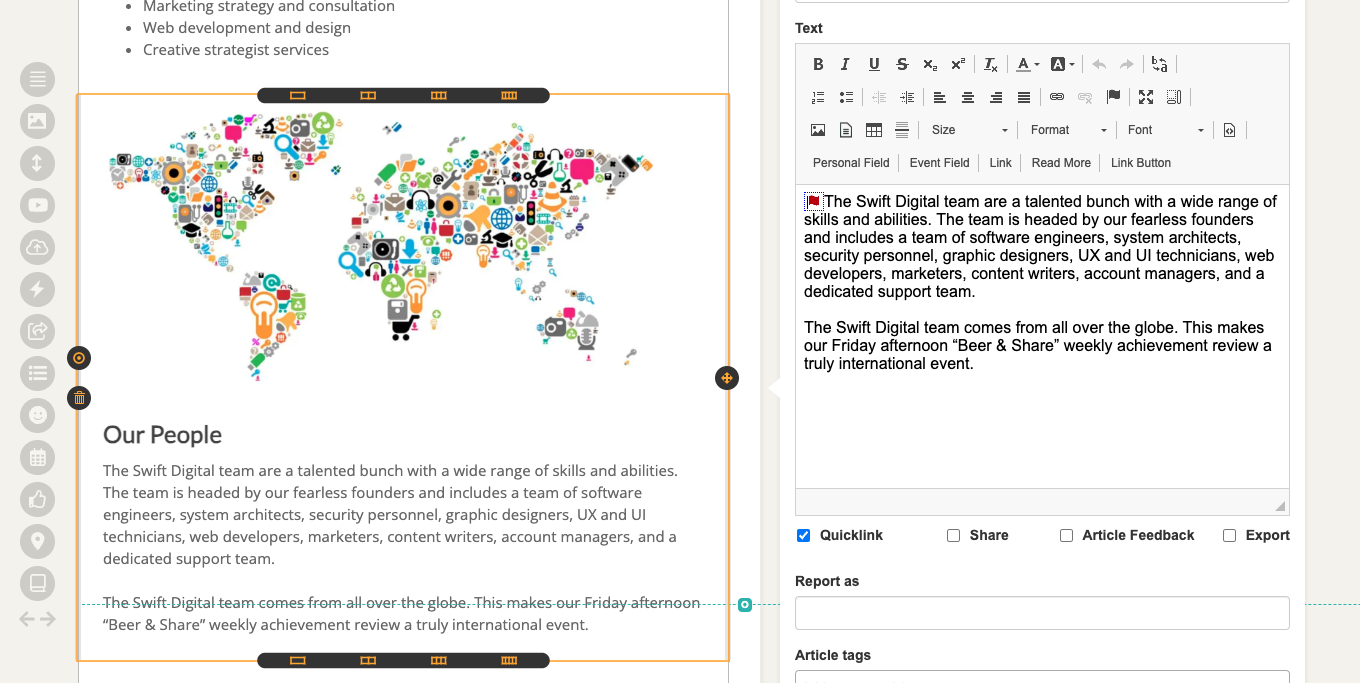
Task: Enable the Article Feedback checkbox
Action: coord(1066,535)
